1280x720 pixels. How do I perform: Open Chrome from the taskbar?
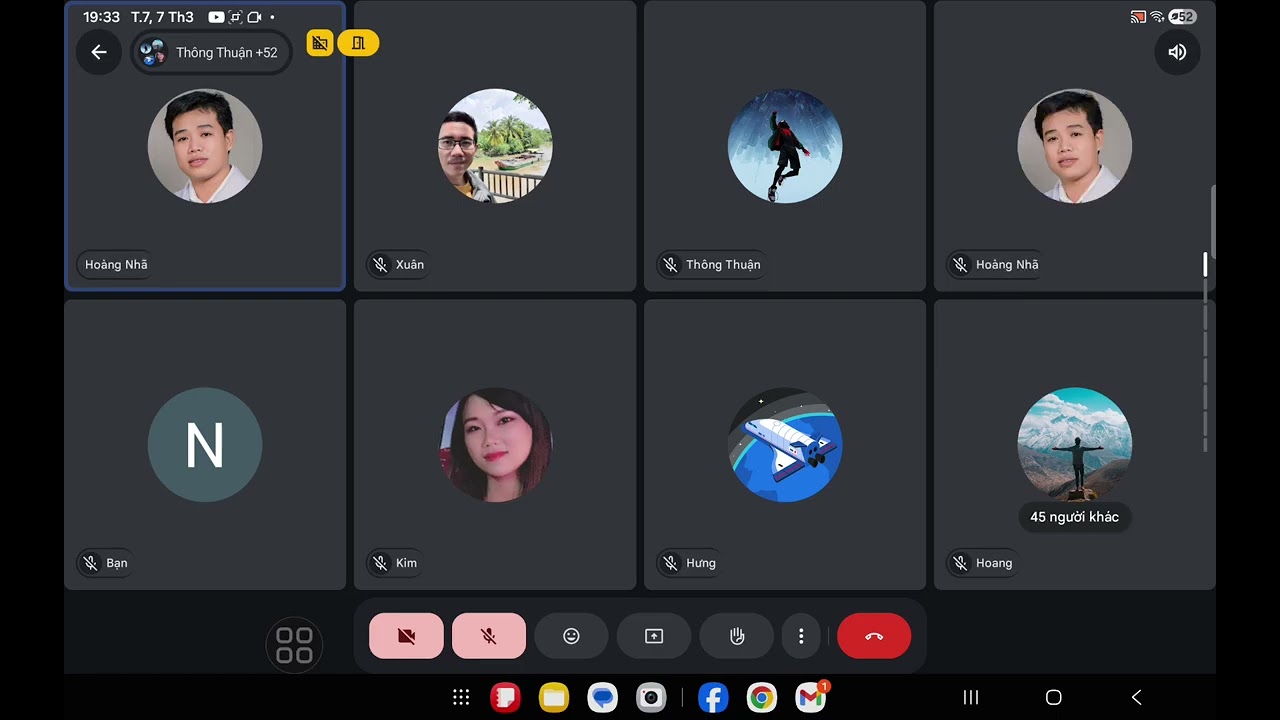point(762,697)
